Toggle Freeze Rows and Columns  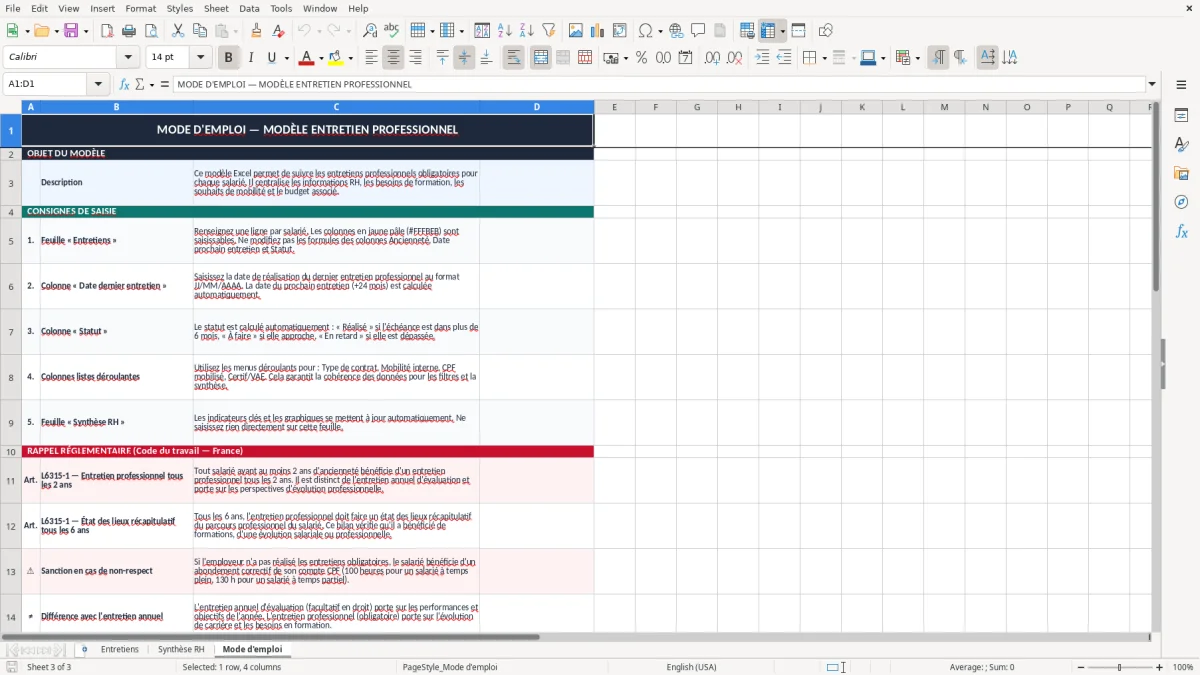tap(768, 31)
